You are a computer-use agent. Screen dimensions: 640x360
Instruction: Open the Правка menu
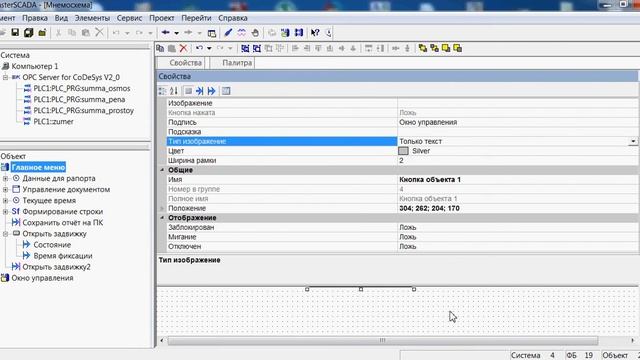(35, 18)
